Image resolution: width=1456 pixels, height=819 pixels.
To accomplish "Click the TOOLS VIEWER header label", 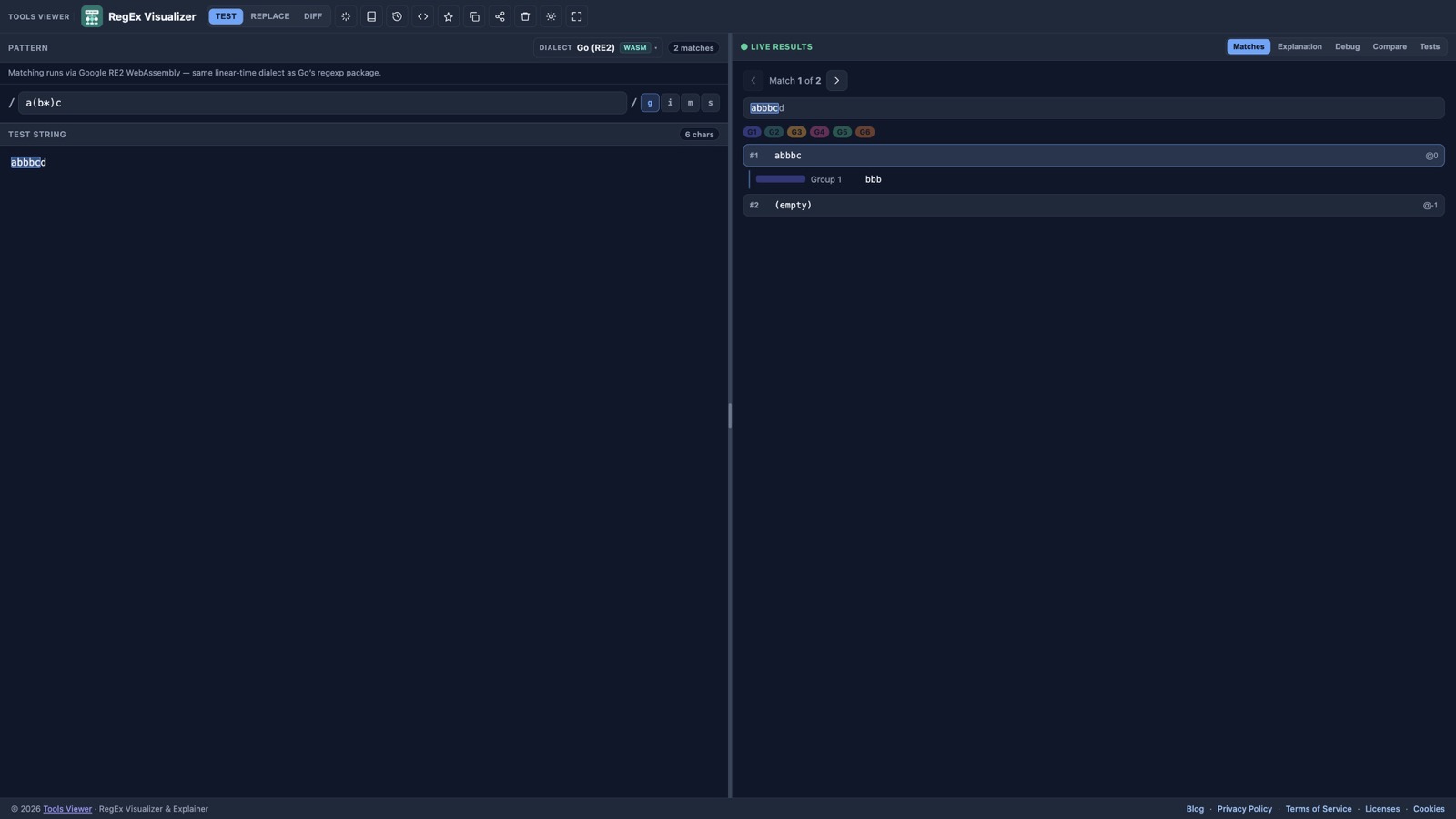I will [x=38, y=16].
